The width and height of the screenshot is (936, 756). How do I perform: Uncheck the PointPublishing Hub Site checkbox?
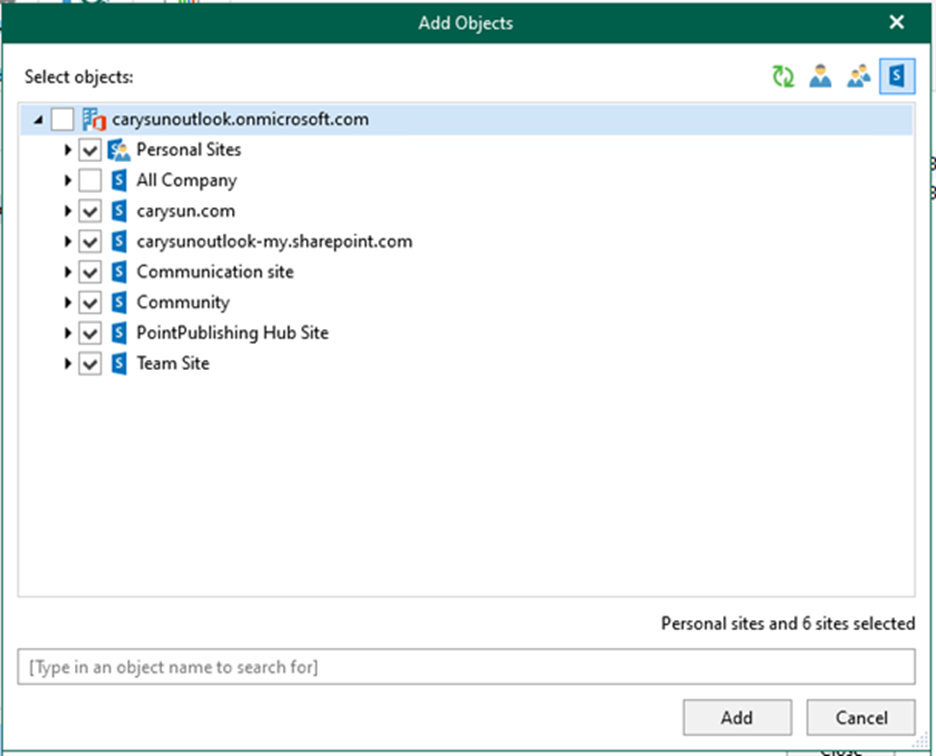90,333
